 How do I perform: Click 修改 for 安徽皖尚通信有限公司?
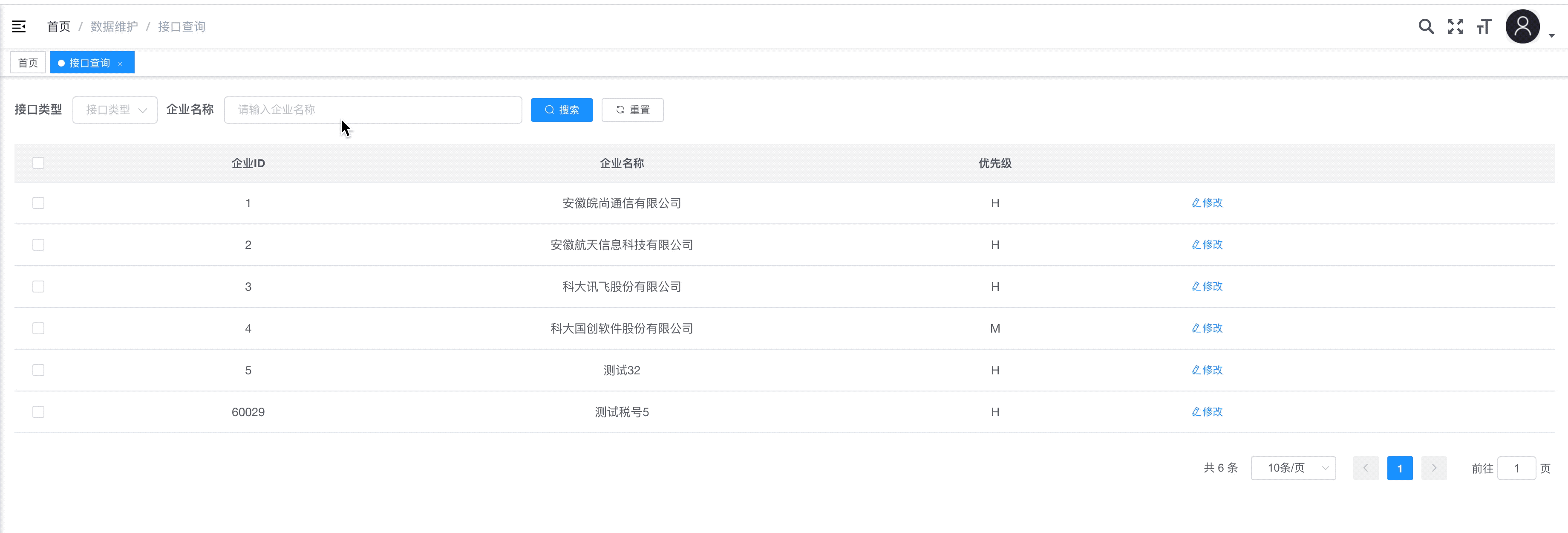pyautogui.click(x=1207, y=203)
